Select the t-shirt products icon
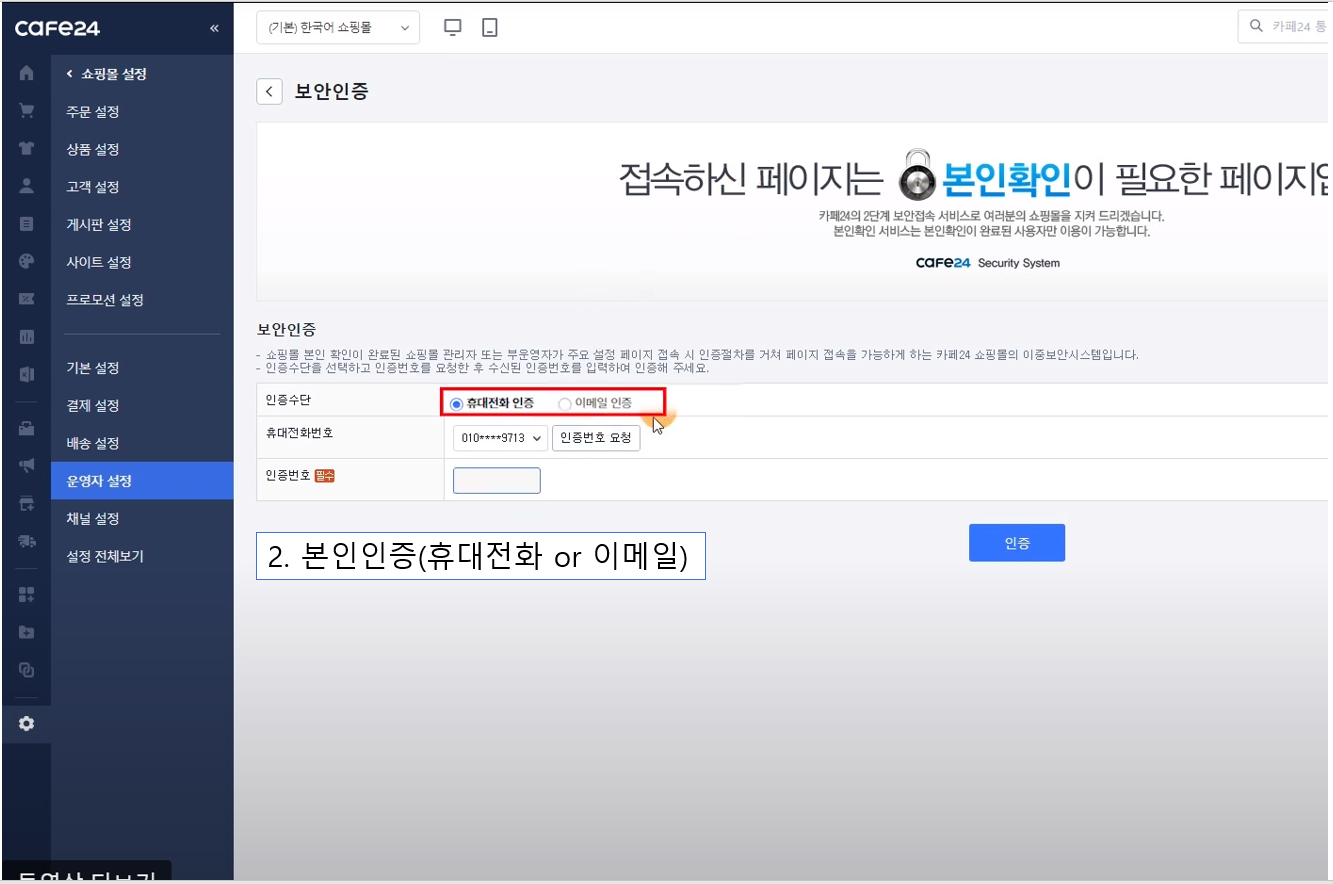The image size is (1333, 884). (x=26, y=148)
